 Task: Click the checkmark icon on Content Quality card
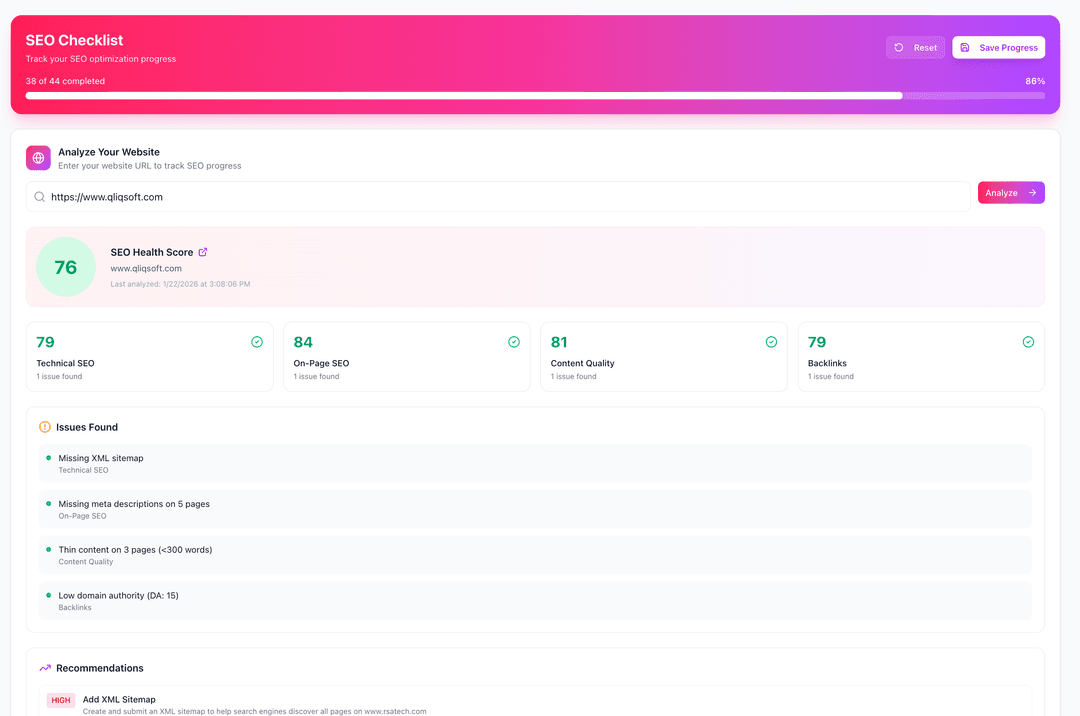[x=771, y=342]
